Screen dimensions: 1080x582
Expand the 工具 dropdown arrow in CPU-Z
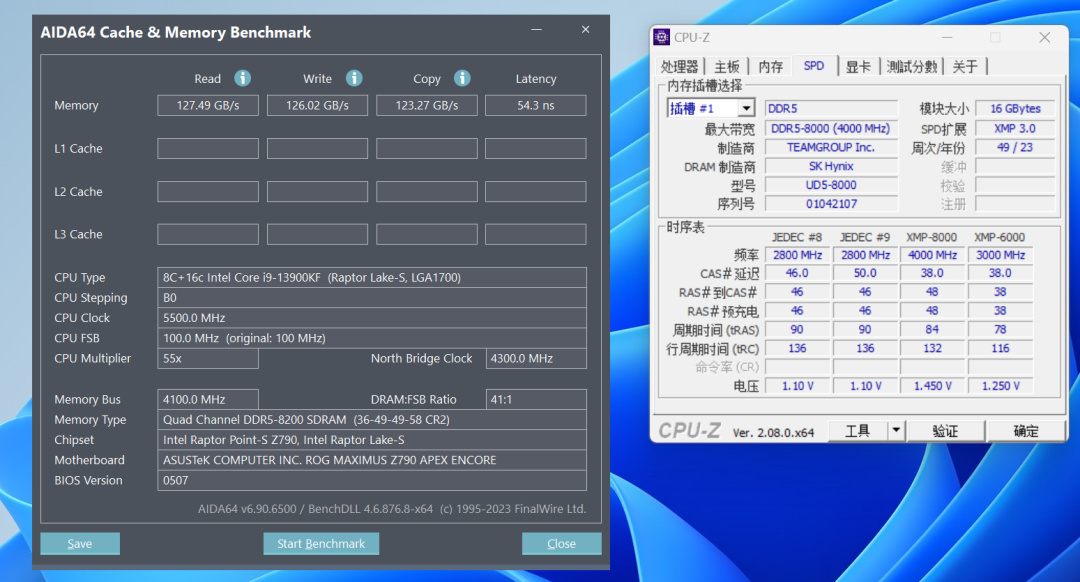pyautogui.click(x=895, y=431)
